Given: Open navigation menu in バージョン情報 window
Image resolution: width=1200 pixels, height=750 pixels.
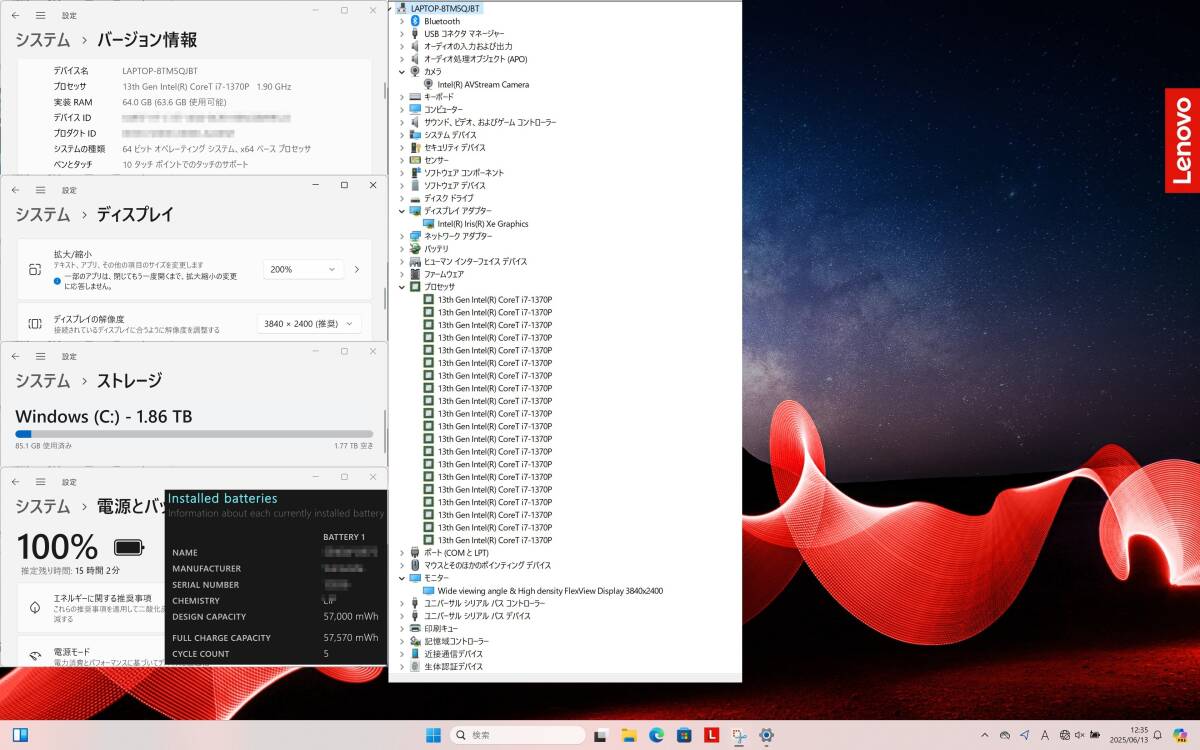Looking at the screenshot, I should (41, 16).
